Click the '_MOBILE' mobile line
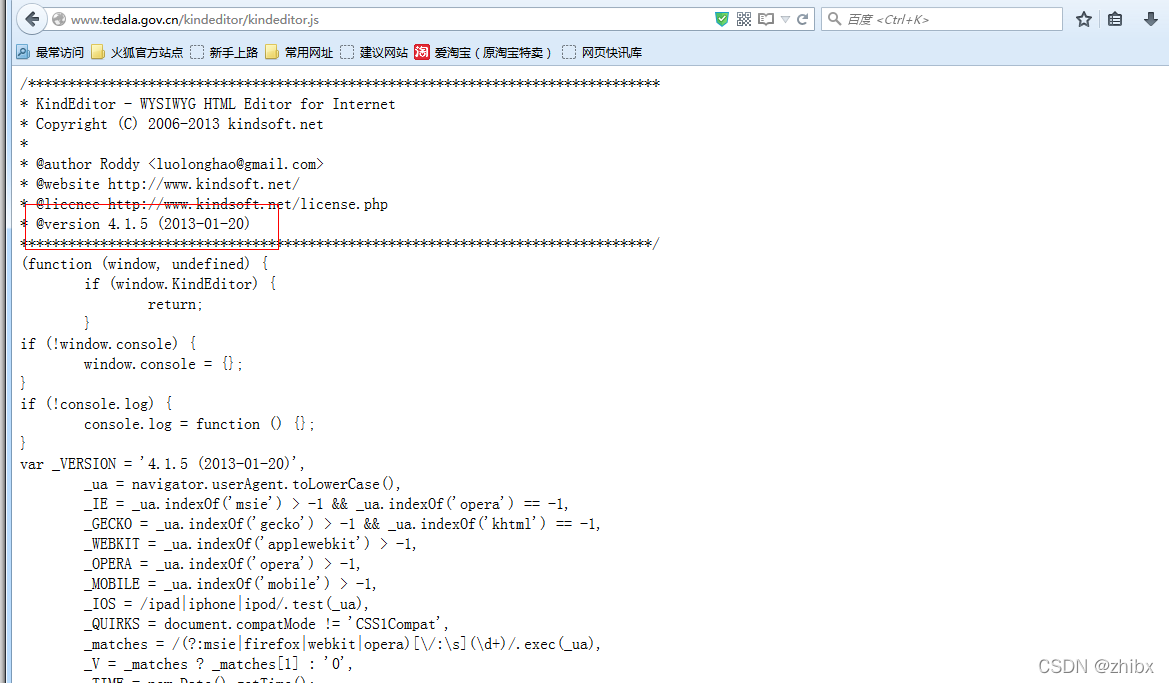 [230, 583]
